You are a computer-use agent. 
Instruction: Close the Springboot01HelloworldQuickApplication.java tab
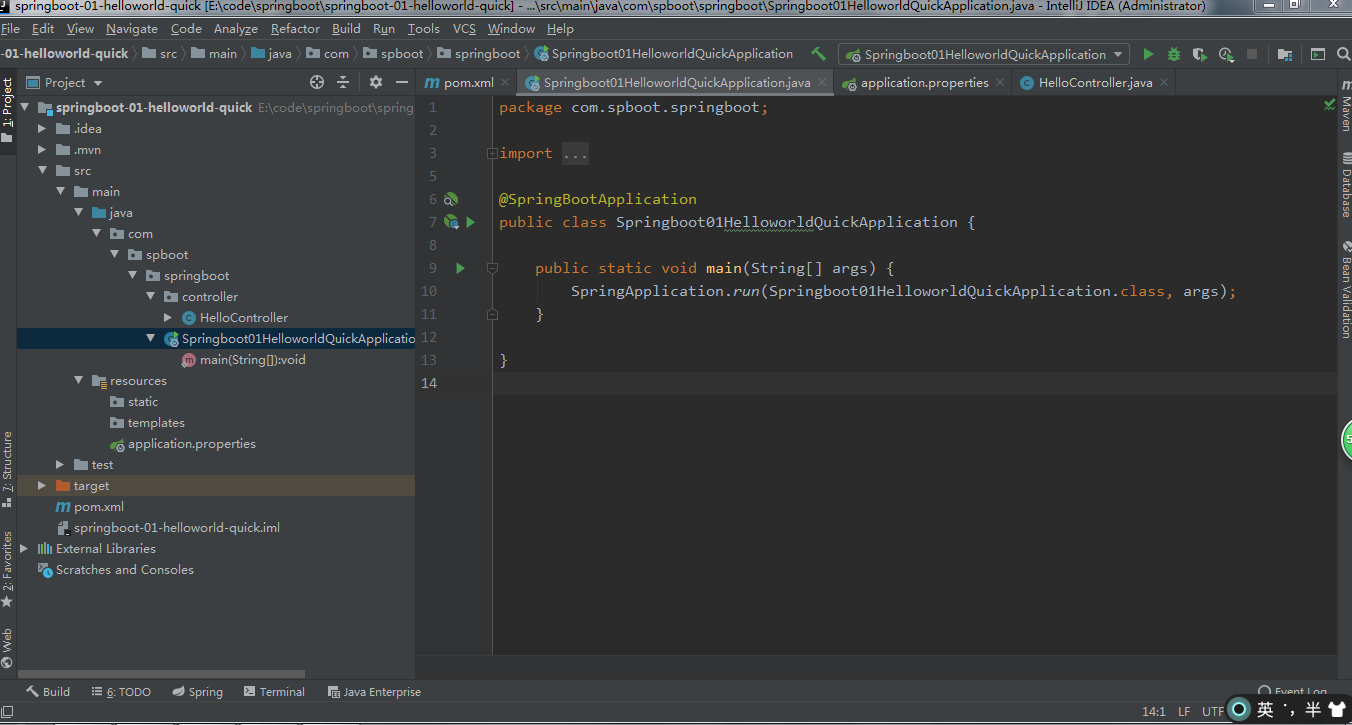tap(822, 83)
